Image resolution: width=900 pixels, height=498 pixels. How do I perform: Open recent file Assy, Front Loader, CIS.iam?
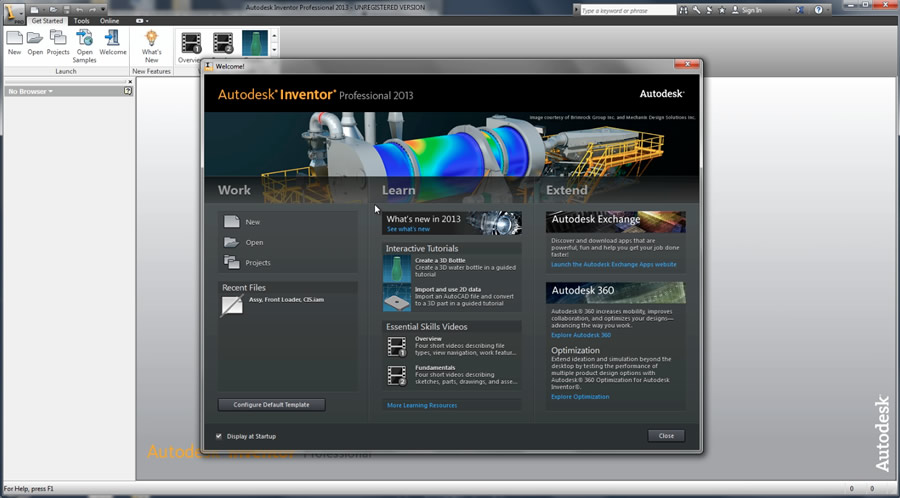(273, 305)
